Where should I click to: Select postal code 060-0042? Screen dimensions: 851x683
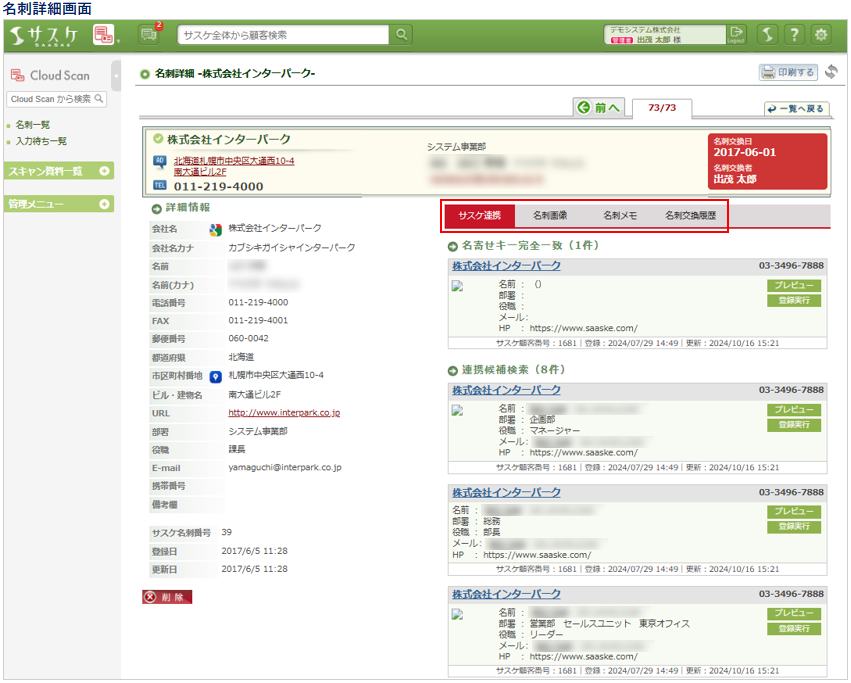(248, 338)
